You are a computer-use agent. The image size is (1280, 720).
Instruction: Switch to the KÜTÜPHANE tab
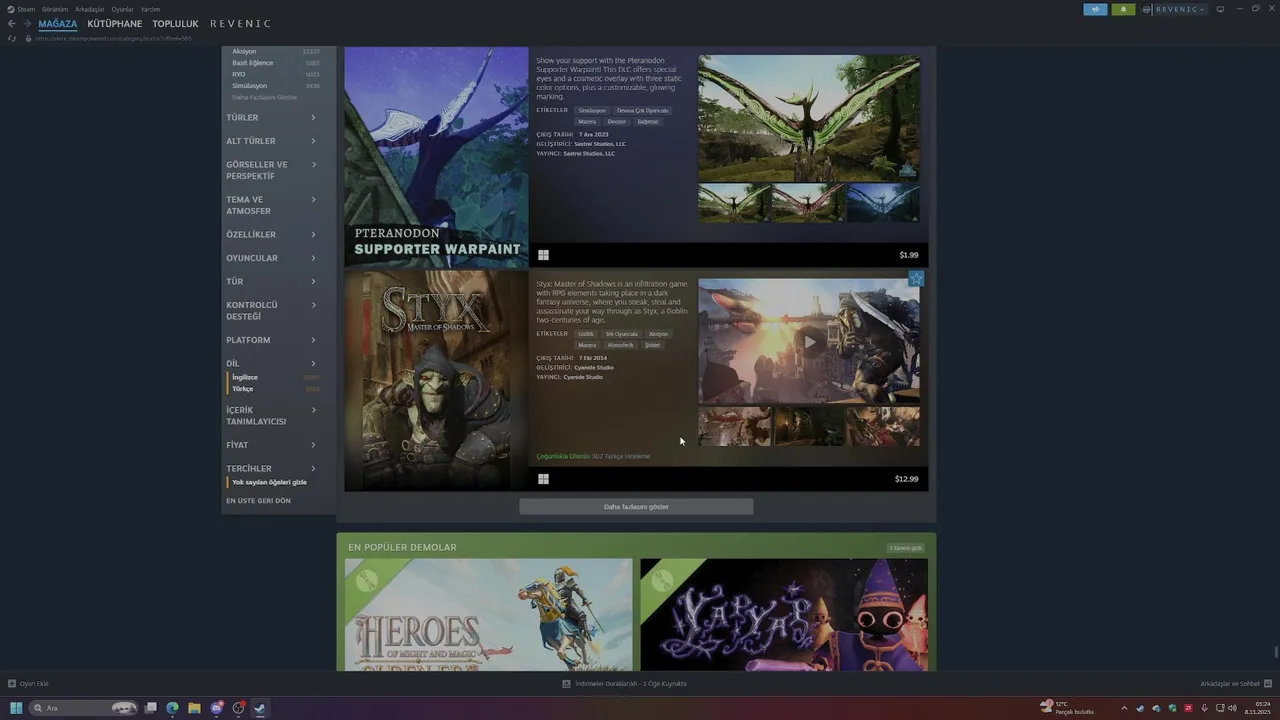pyautogui.click(x=115, y=23)
